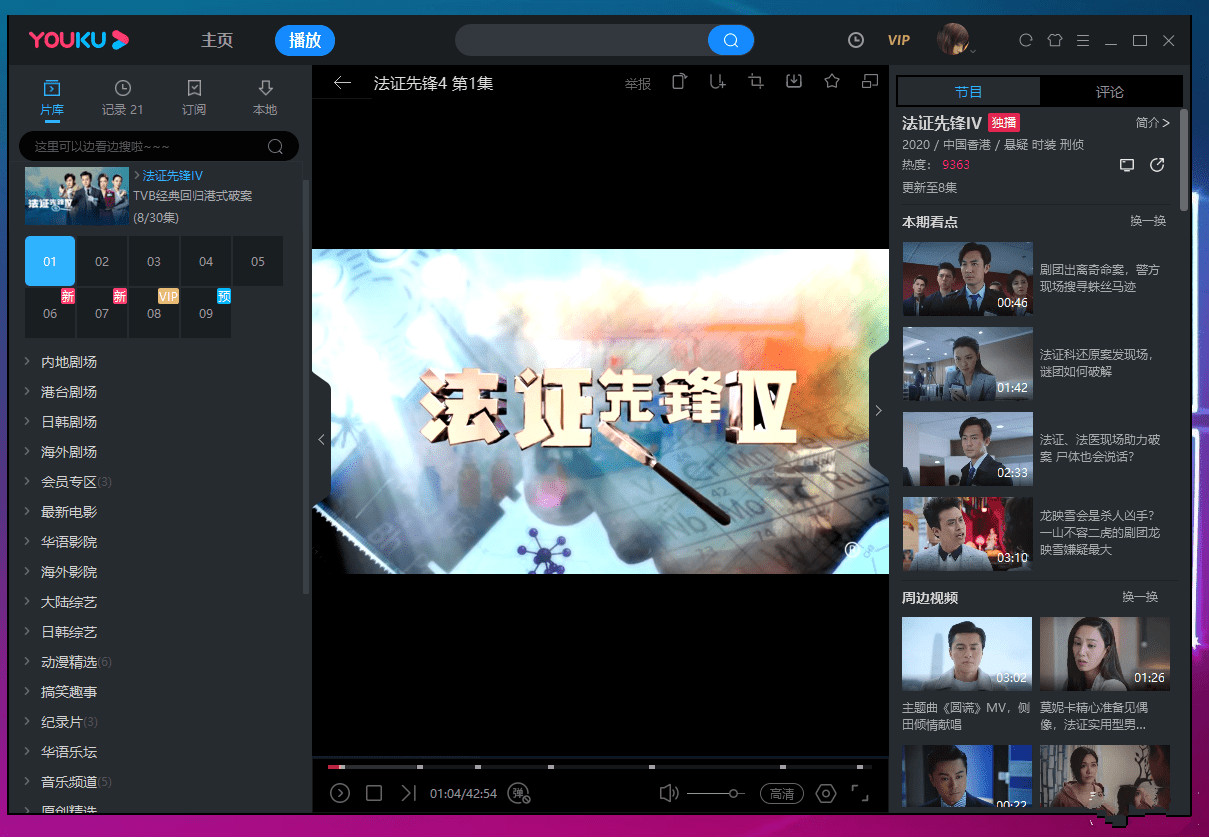Screen dimensions: 1209x837
Task: Click the top search input field
Action: (x=582, y=40)
